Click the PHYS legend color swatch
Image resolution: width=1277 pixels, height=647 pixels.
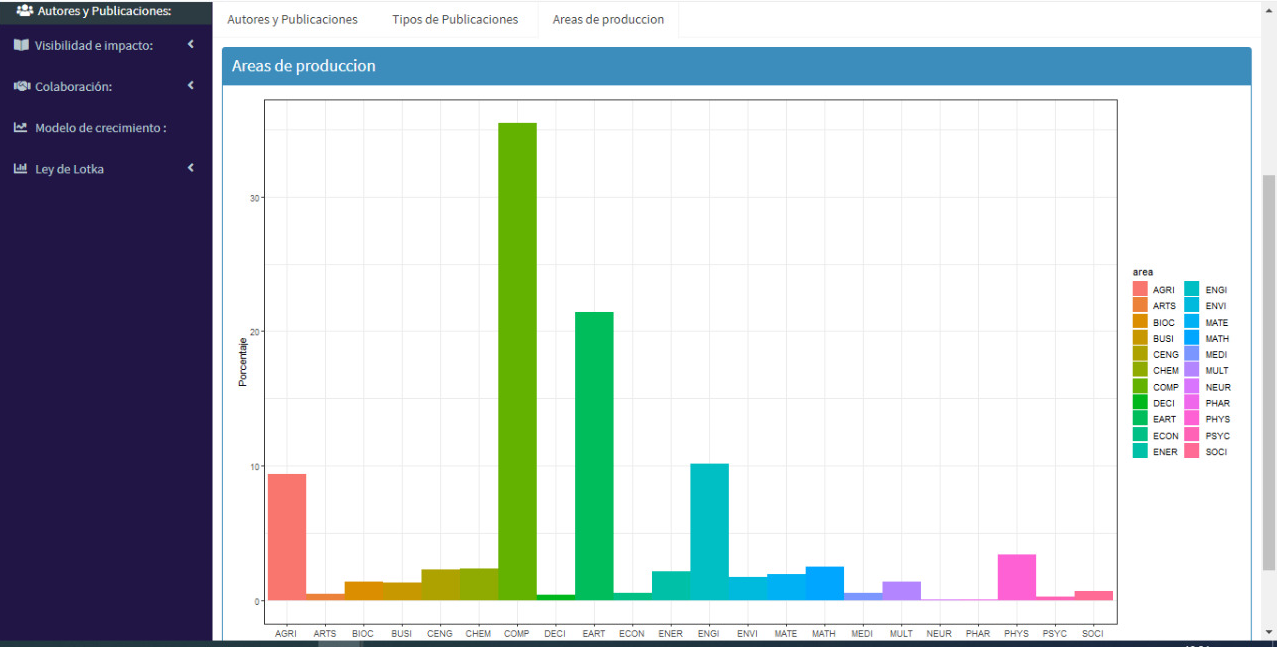[x=1192, y=419]
